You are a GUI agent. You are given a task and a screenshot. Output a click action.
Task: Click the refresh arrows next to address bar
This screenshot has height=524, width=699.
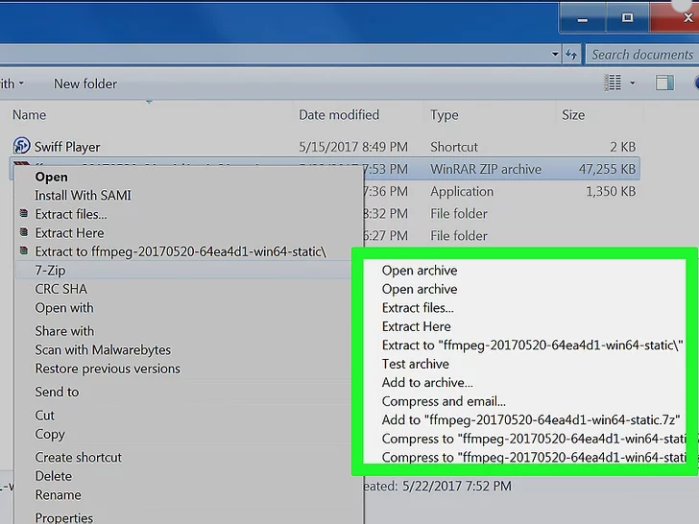coord(572,55)
